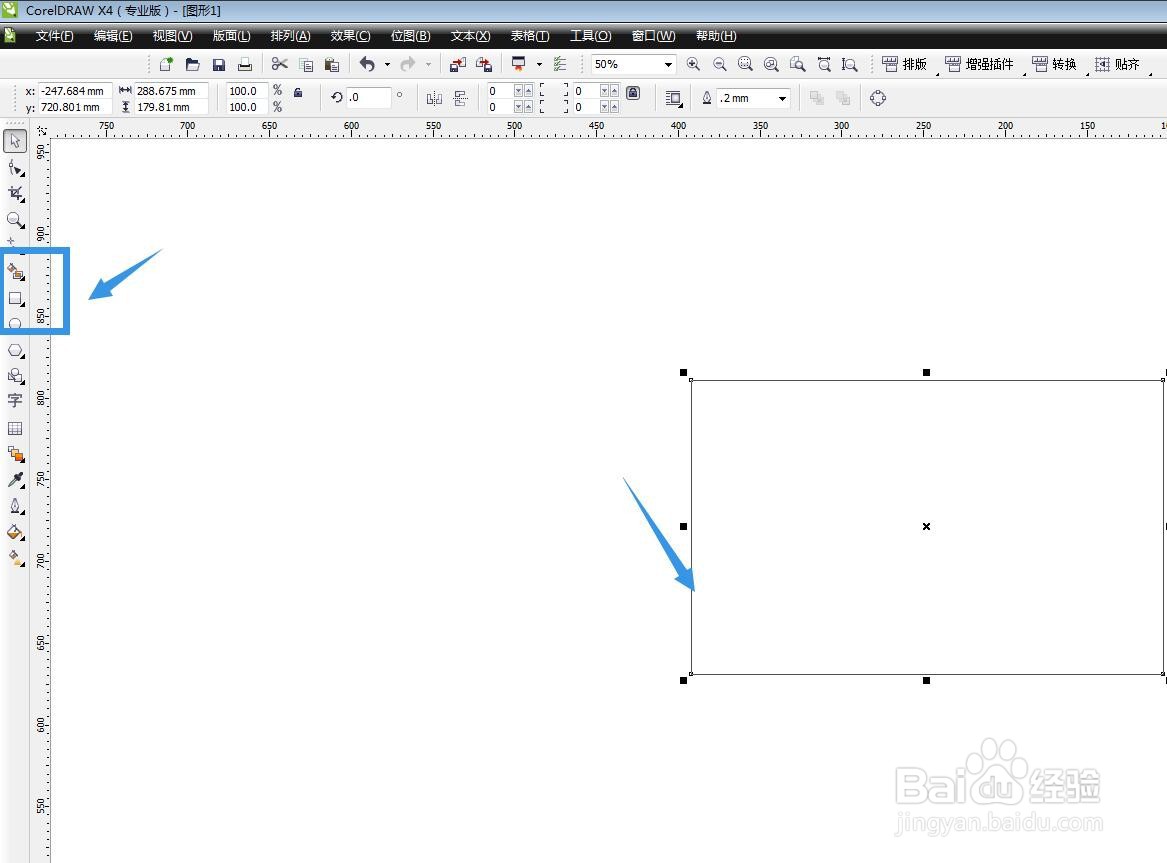1167x863 pixels.
Task: Click the Convert to Curves icon
Action: [x=878, y=97]
